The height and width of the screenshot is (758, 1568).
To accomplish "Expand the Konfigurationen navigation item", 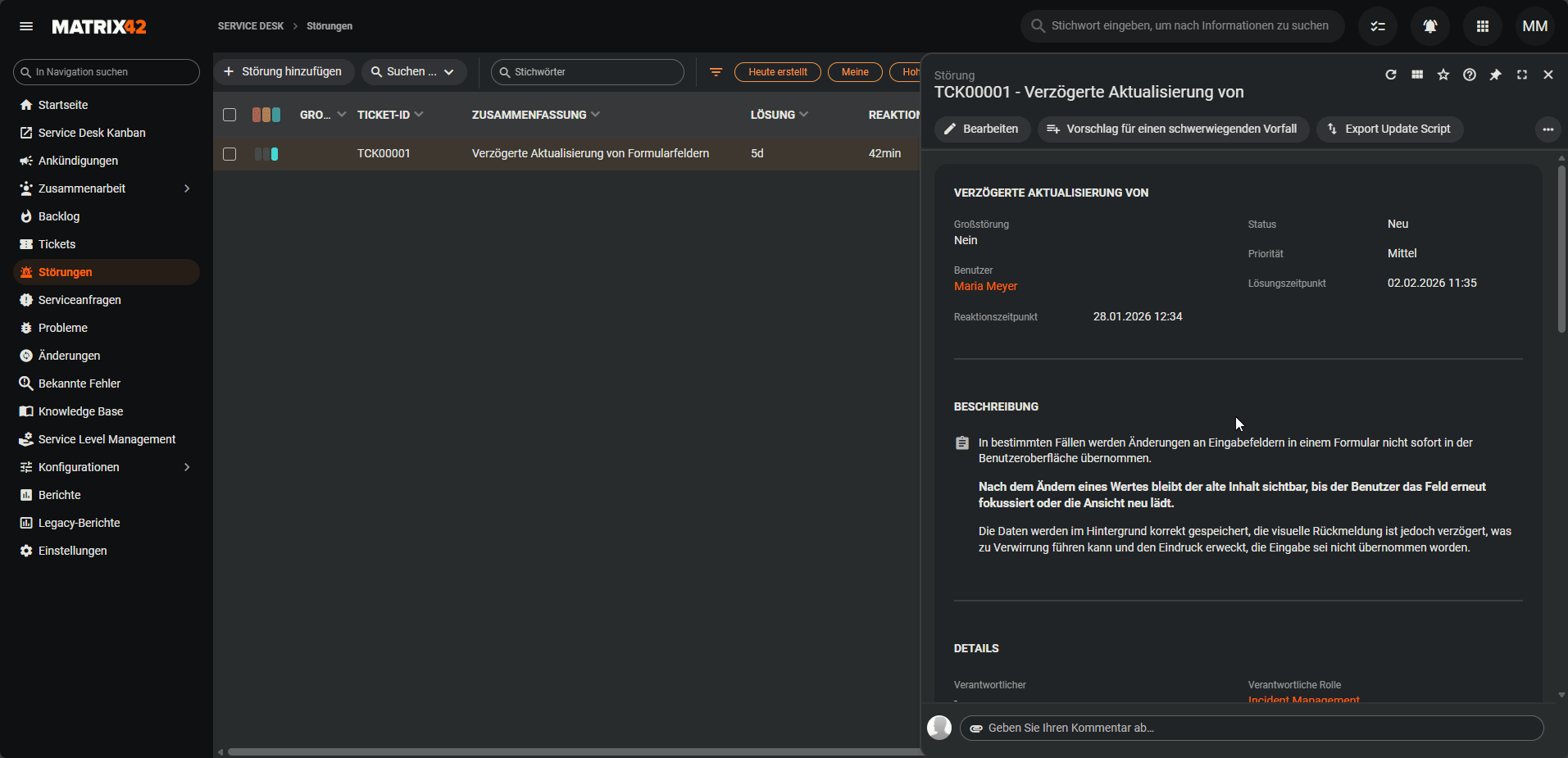I will pos(187,467).
